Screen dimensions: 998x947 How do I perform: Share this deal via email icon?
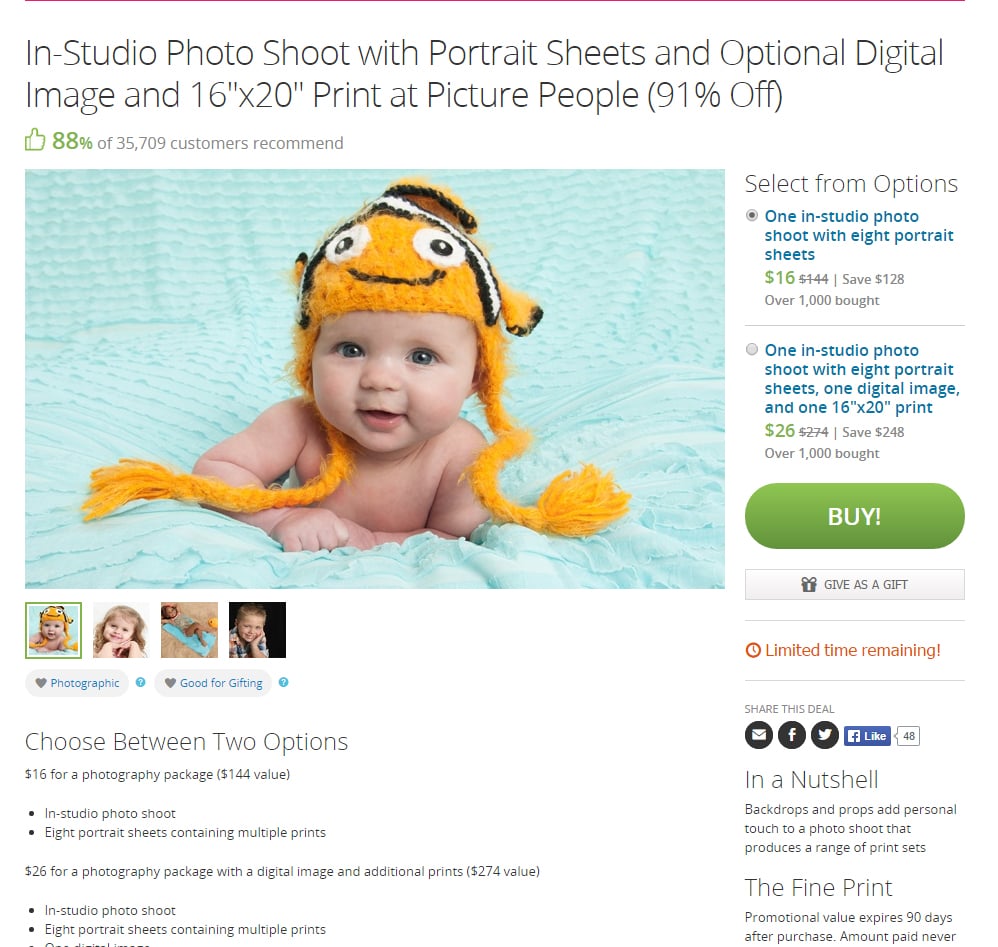[759, 735]
